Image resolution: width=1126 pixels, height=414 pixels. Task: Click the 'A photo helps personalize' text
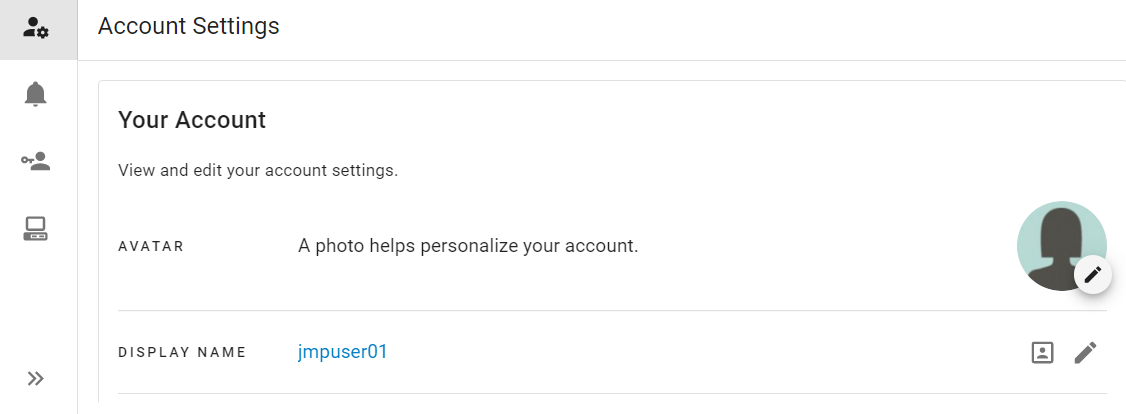click(x=468, y=245)
